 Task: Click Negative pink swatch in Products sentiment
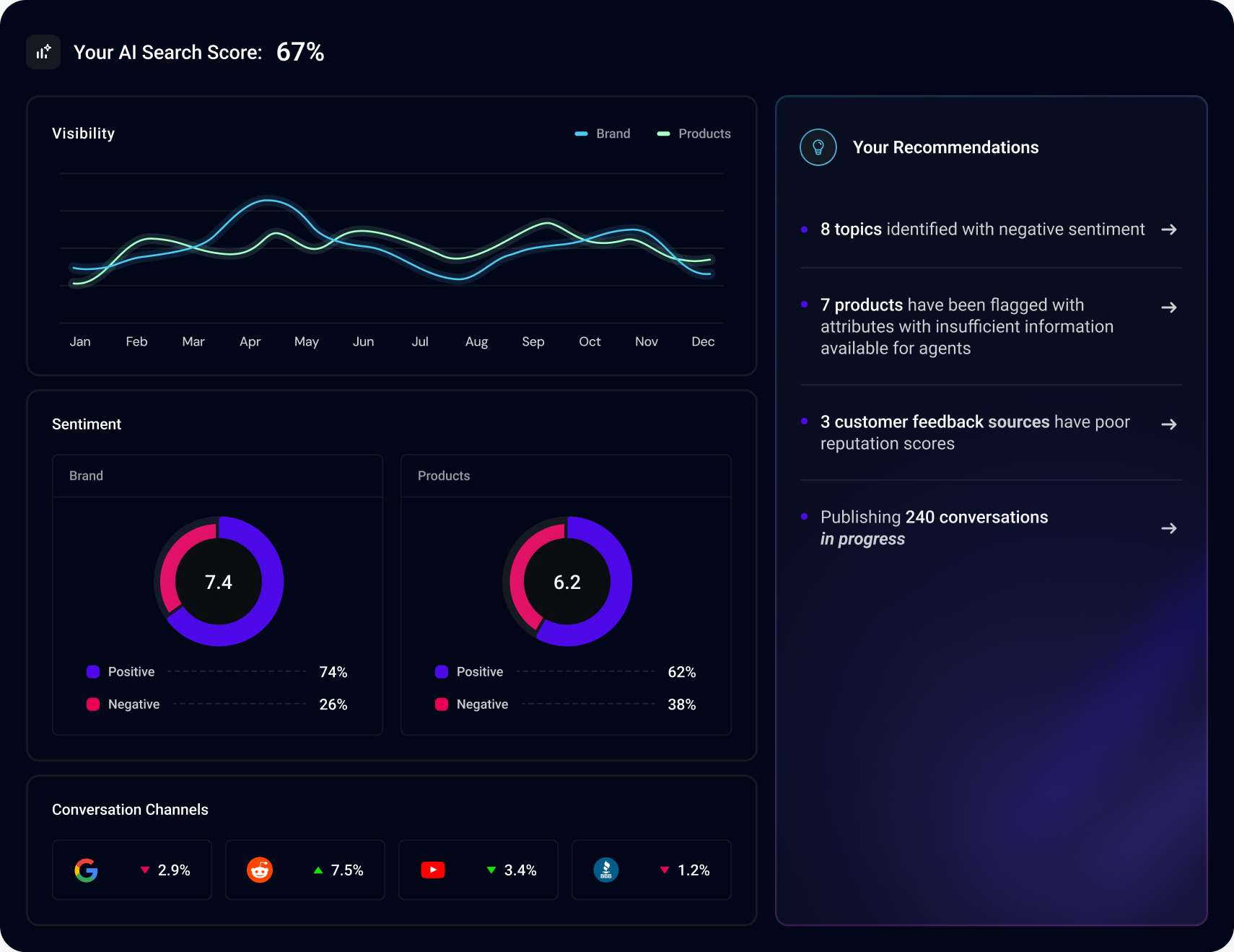pos(442,704)
